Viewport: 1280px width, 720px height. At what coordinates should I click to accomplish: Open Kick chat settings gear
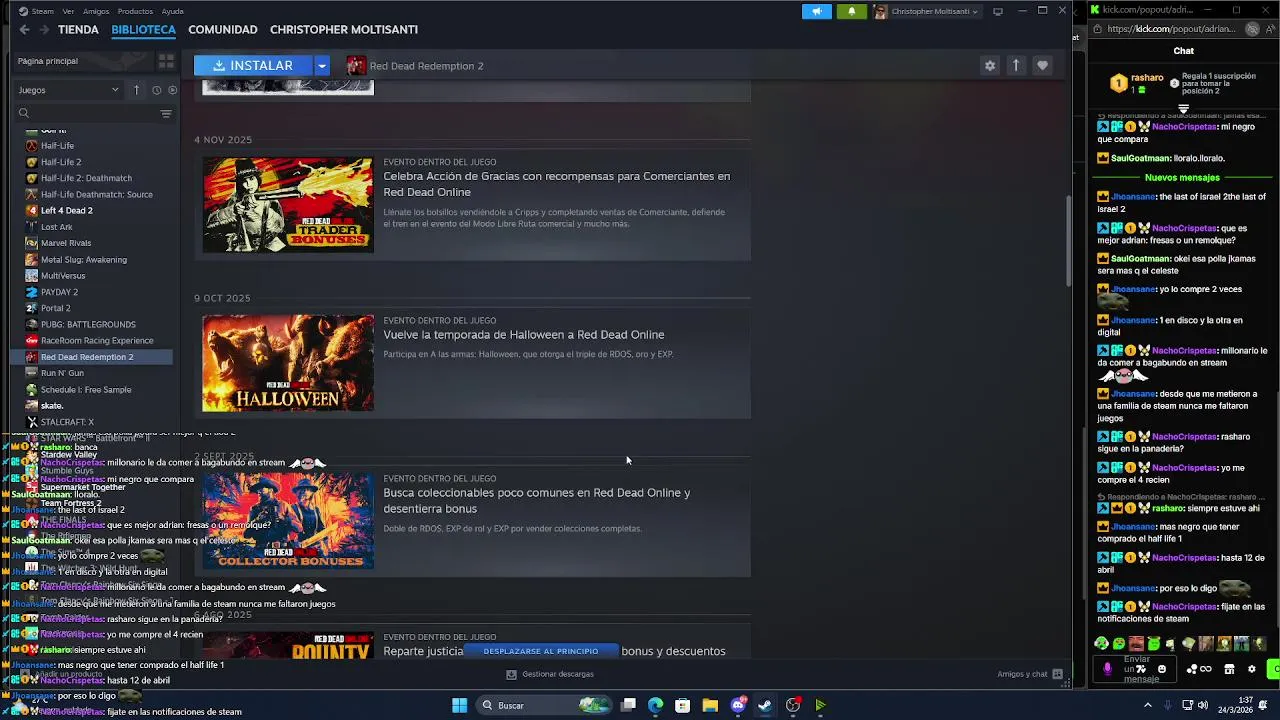click(1251, 669)
